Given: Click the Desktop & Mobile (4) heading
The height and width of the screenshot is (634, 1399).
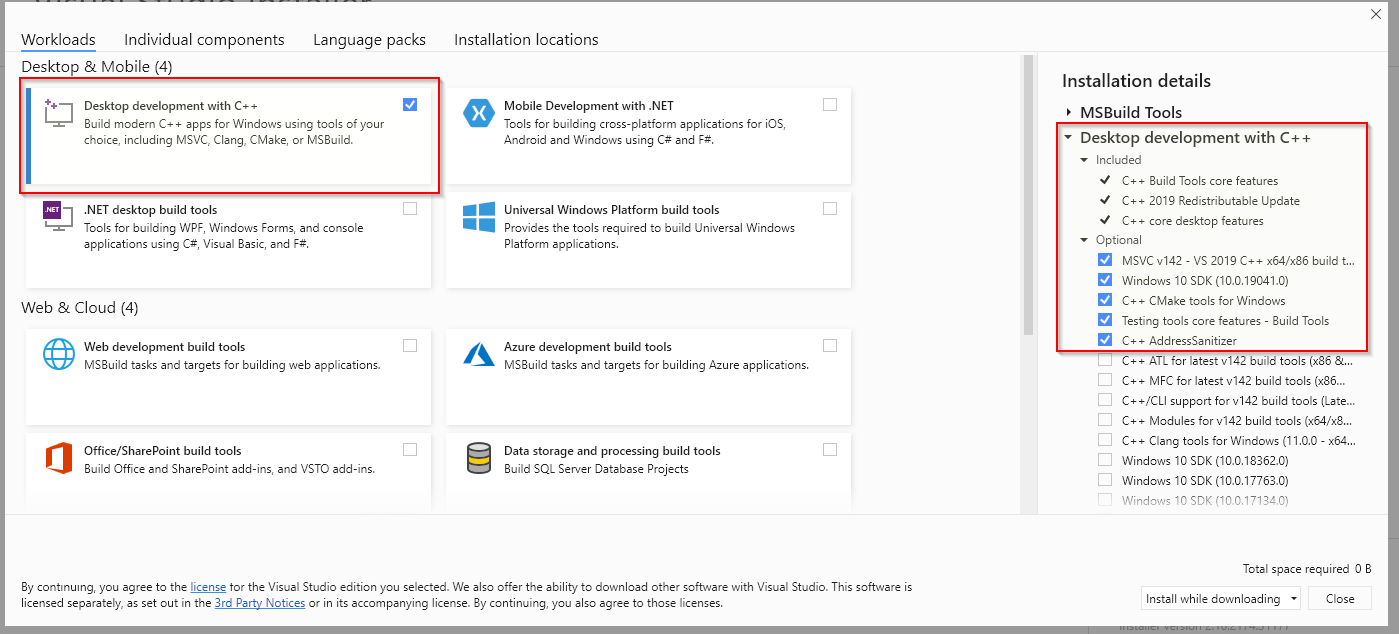Looking at the screenshot, I should 97,67.
